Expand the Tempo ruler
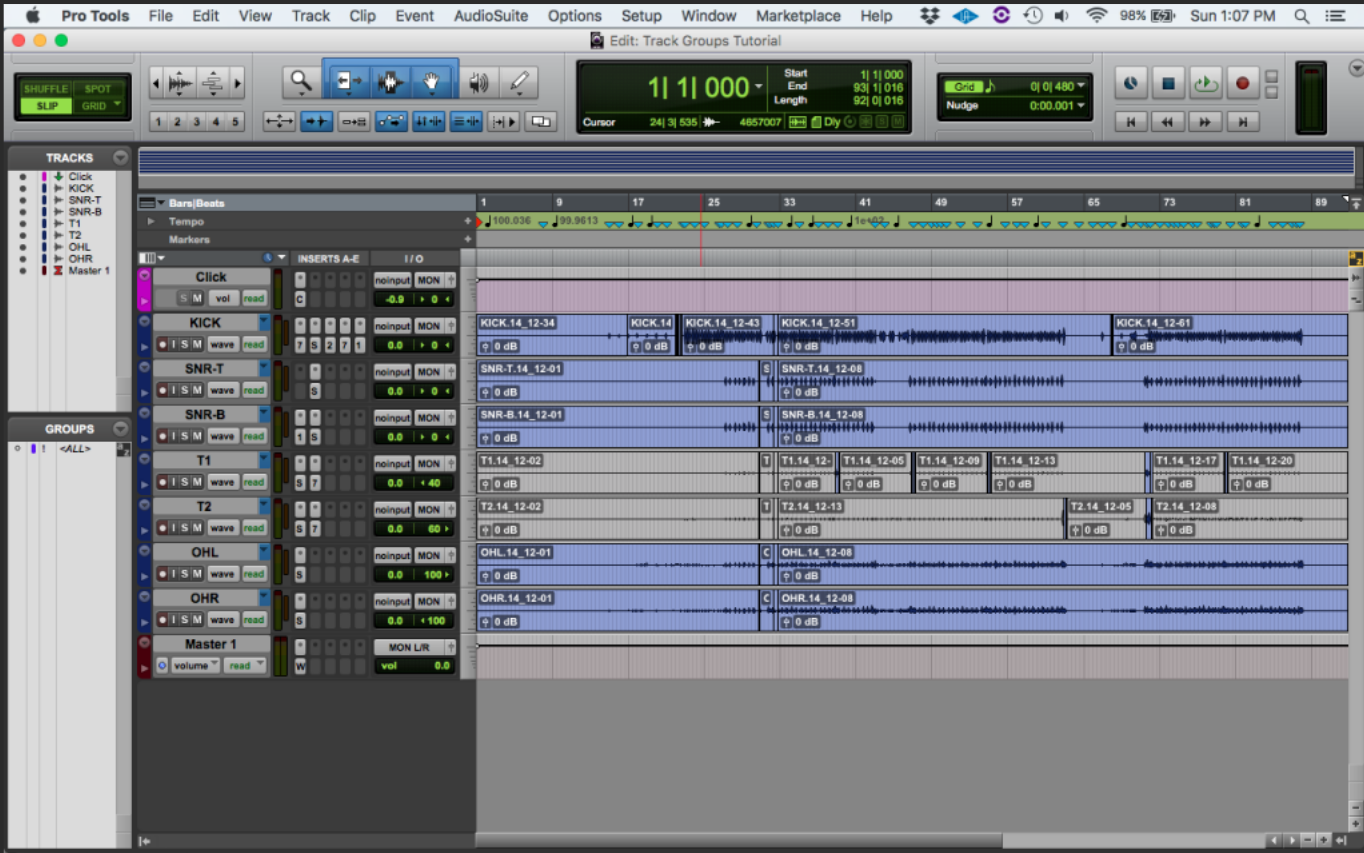 151,221
